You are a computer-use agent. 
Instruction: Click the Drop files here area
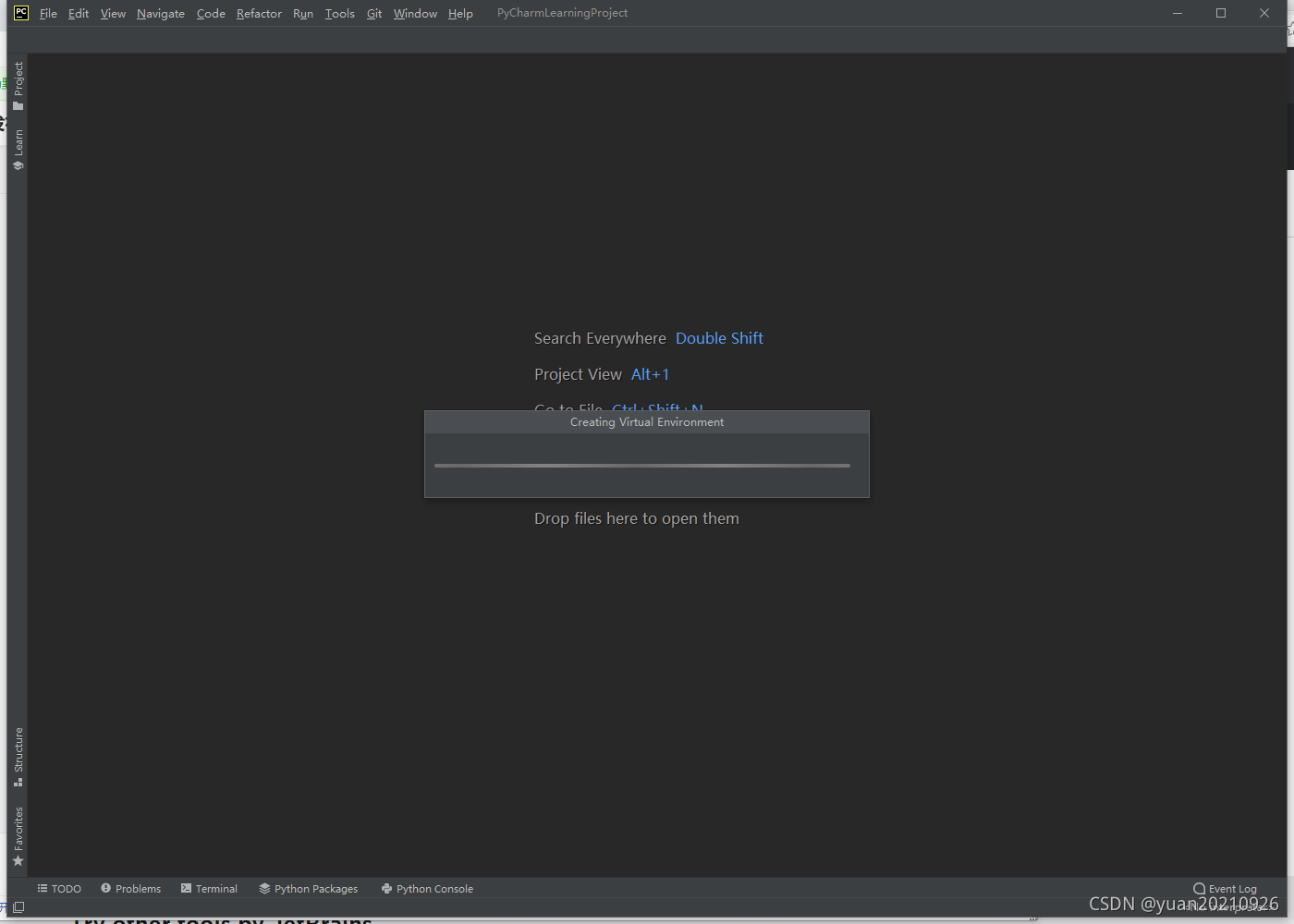636,518
